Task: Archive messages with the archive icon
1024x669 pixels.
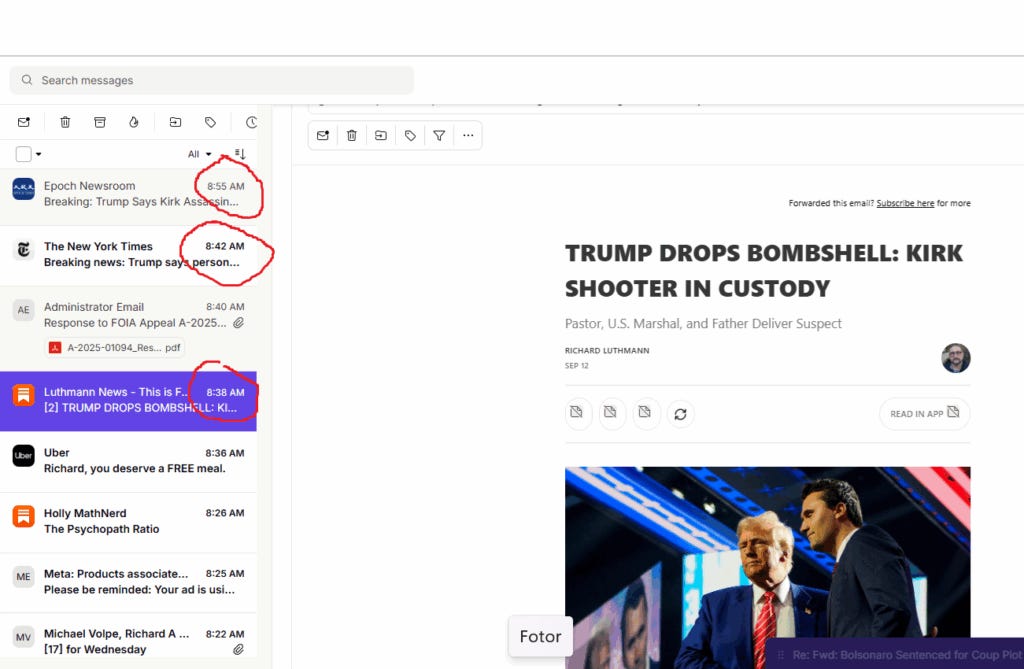Action: pyautogui.click(x=100, y=121)
